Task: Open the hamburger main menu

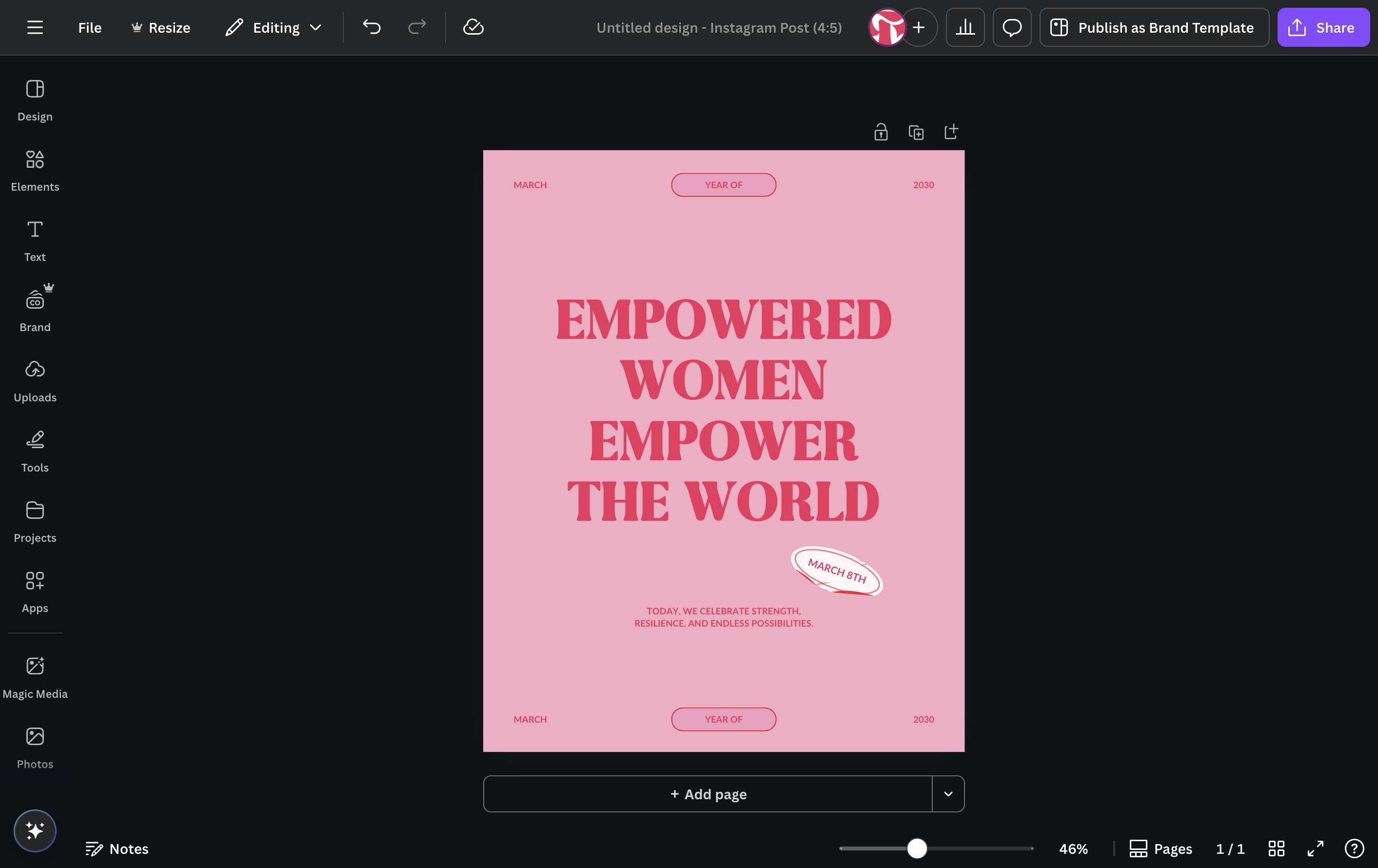Action: [35, 27]
